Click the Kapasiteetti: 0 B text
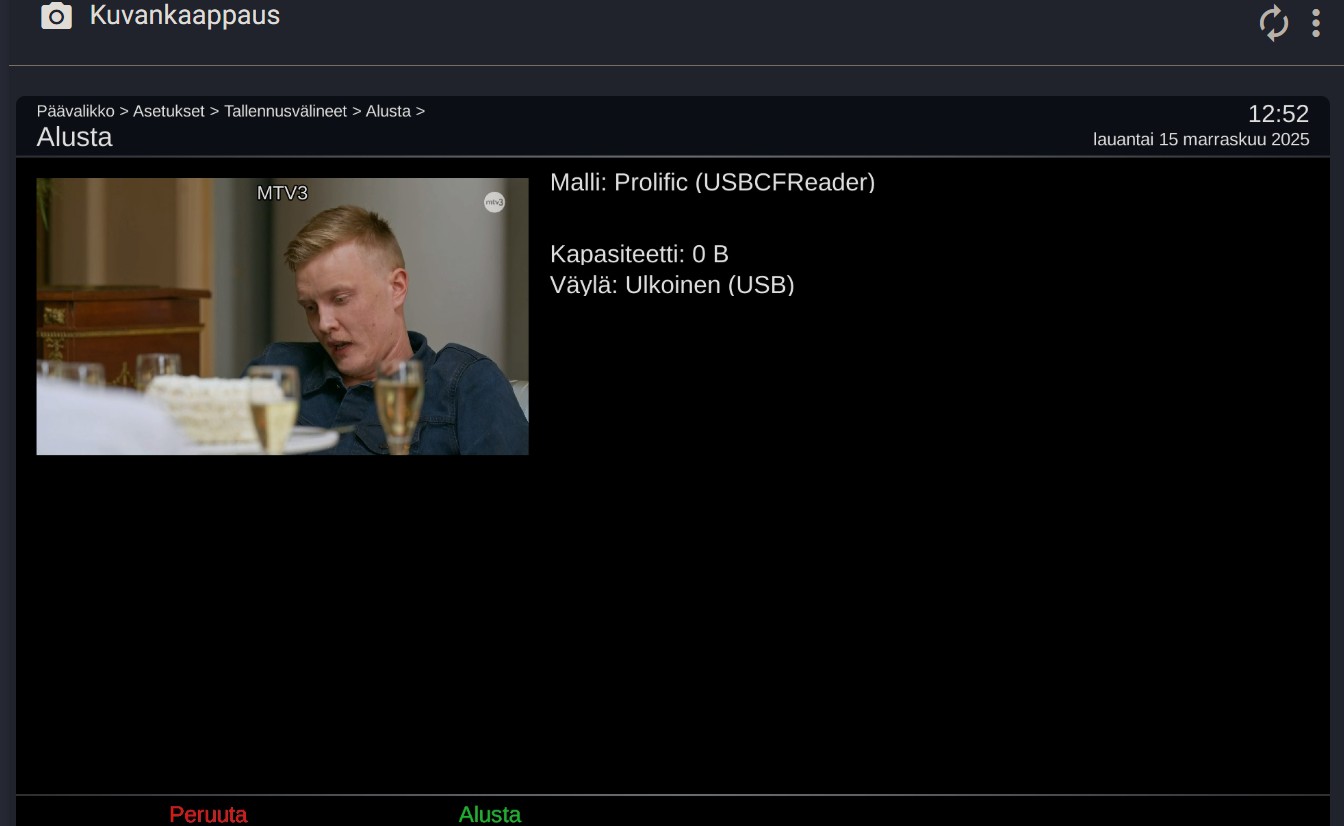Screen dimensions: 1344x826 [x=639, y=254]
